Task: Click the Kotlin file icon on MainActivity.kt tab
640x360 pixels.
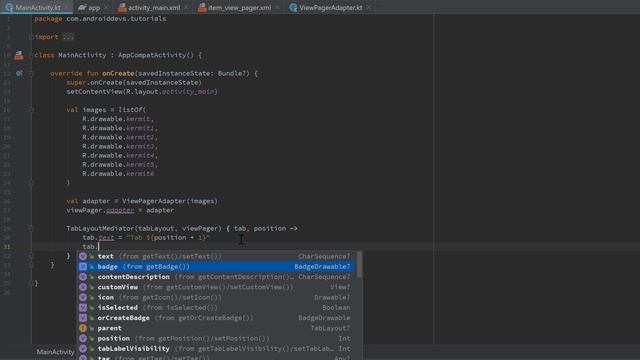Action: point(9,7)
